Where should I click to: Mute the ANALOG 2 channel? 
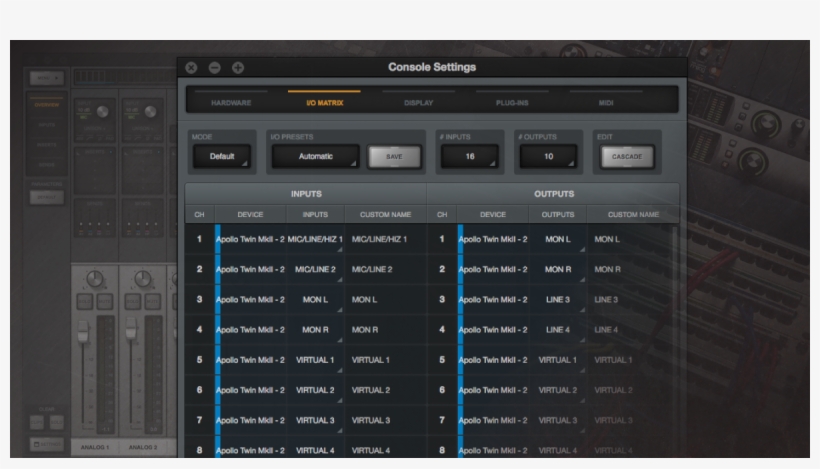(153, 302)
